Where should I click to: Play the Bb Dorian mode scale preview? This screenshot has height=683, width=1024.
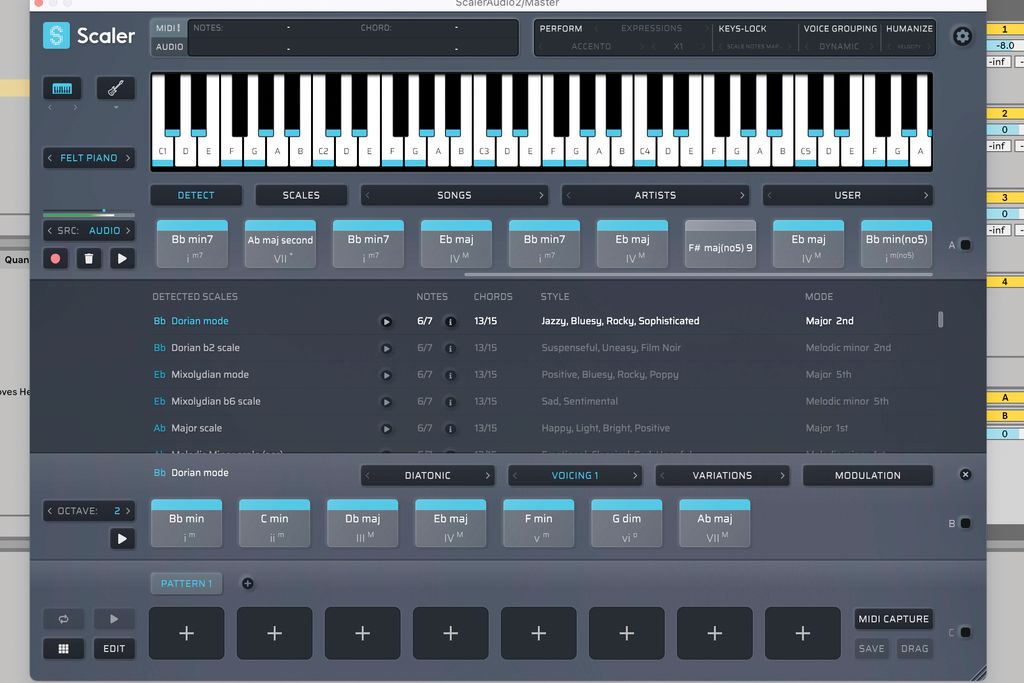pyautogui.click(x=385, y=322)
